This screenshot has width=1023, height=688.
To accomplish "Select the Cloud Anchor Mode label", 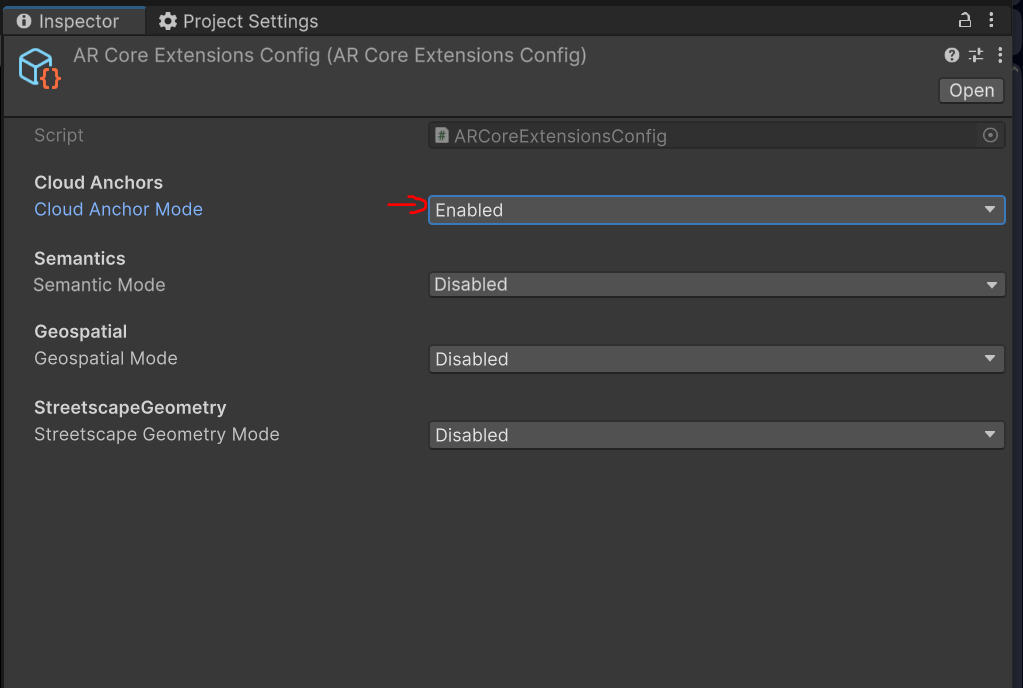I will [118, 210].
